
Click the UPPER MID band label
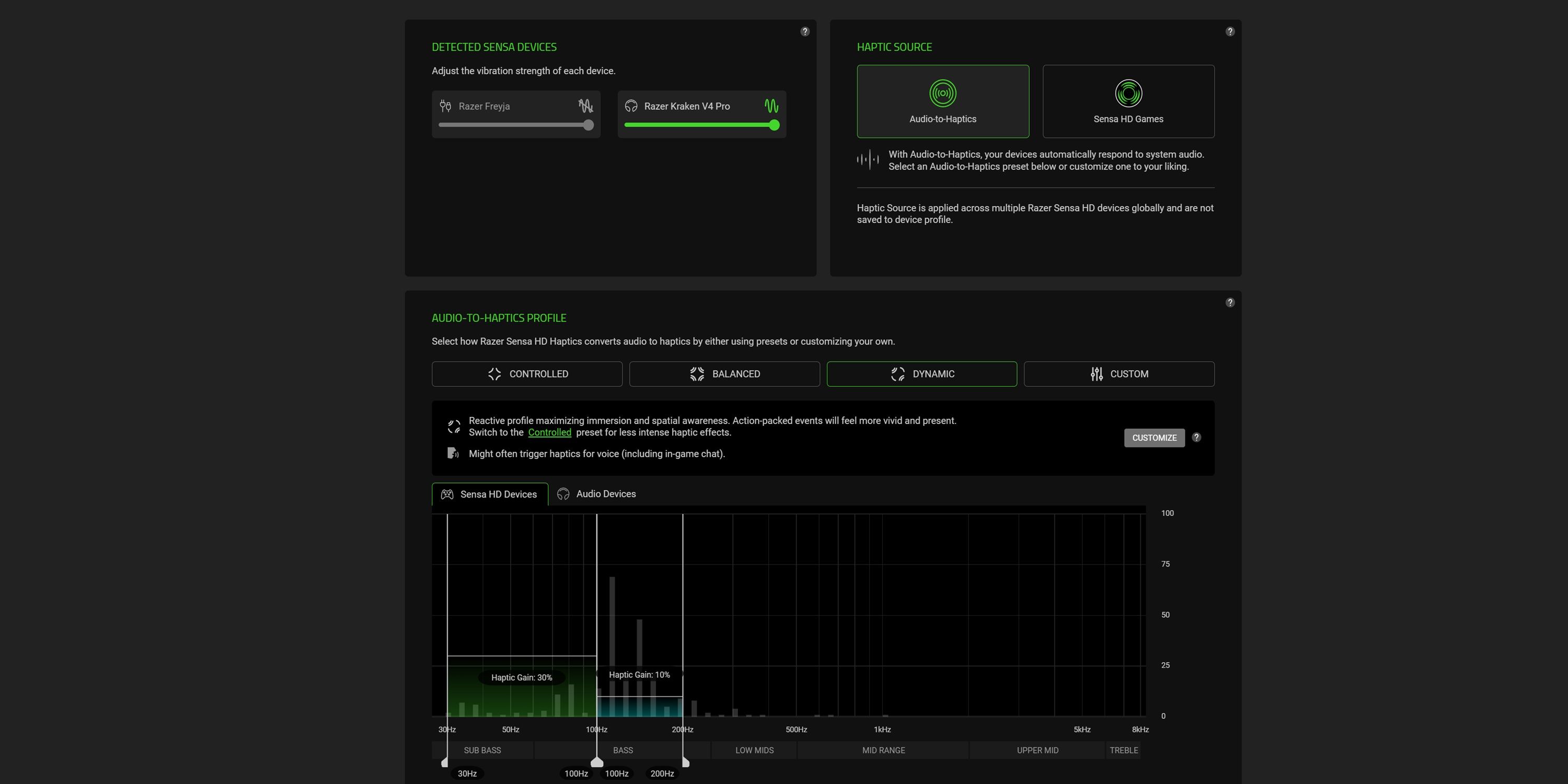(1037, 750)
